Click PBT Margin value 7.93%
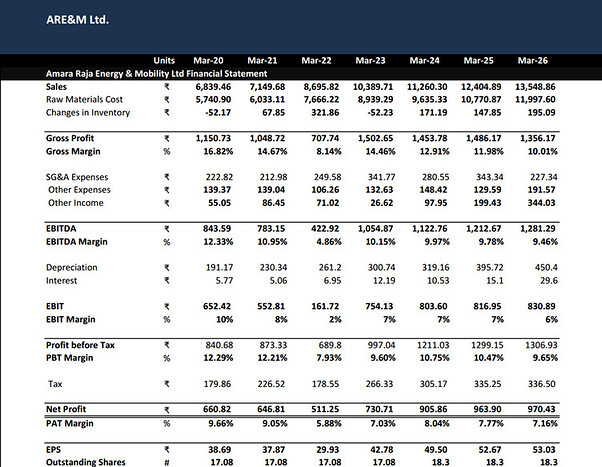The width and height of the screenshot is (602, 467). [x=329, y=358]
